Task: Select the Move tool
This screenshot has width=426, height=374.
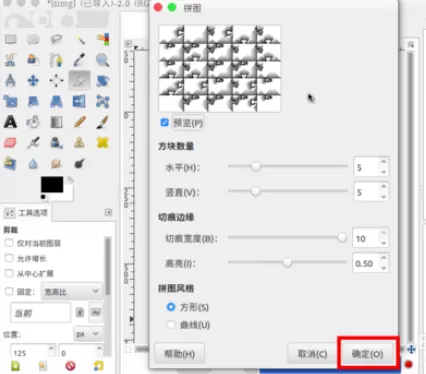Action: point(33,81)
